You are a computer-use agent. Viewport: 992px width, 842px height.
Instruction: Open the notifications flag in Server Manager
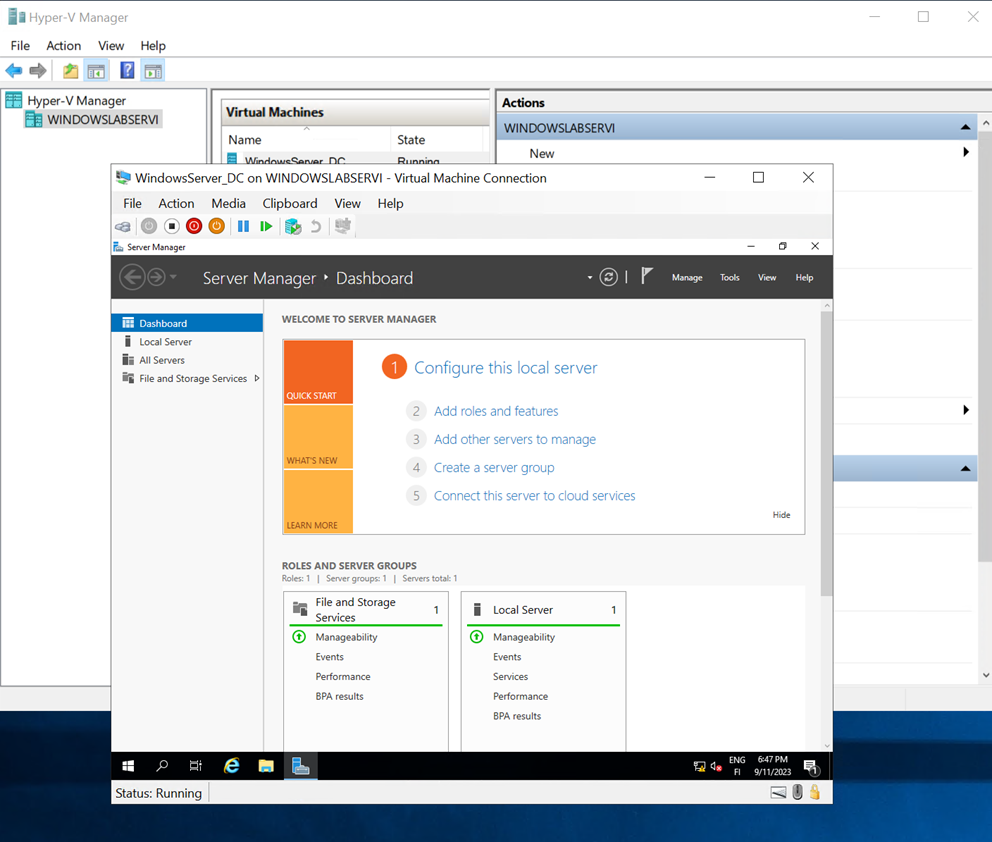tap(647, 277)
